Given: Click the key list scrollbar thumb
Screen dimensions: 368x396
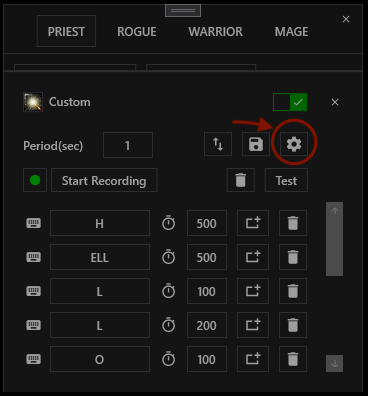Looking at the screenshot, I should click(335, 247).
